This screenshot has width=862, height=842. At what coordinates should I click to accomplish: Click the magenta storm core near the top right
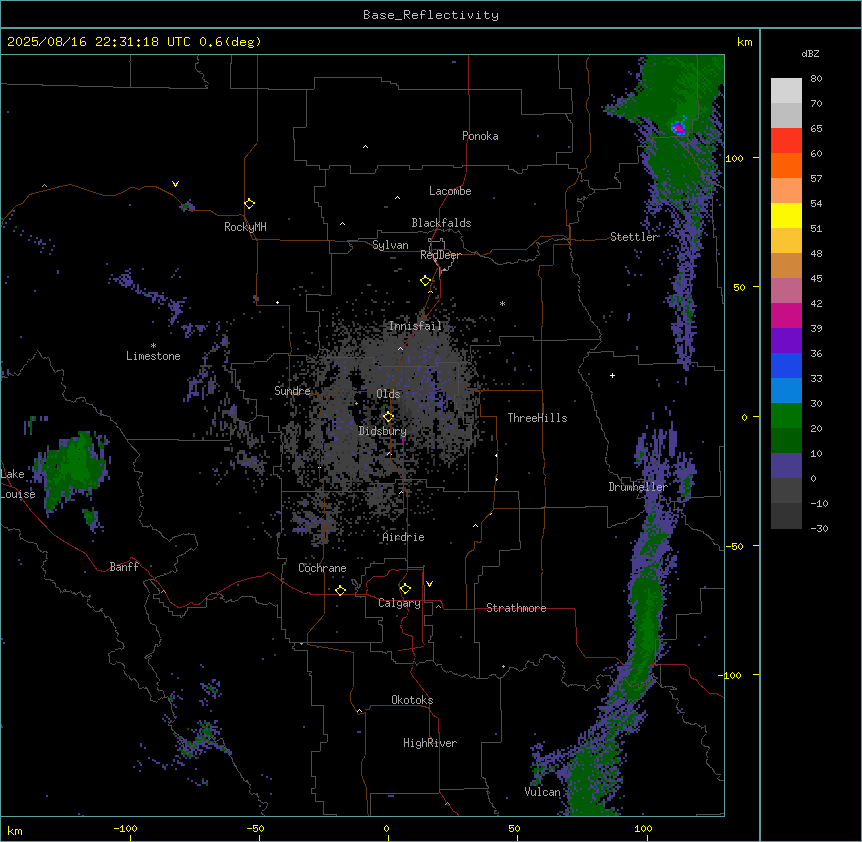(x=678, y=128)
